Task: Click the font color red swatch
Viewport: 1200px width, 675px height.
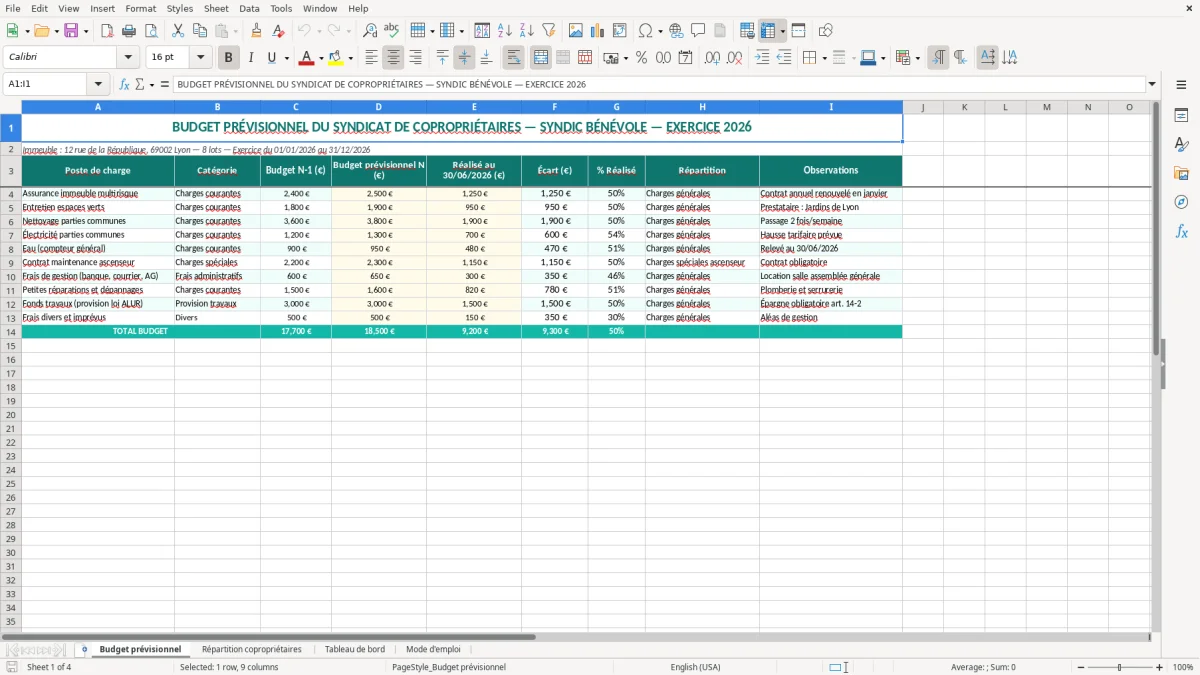Action: [x=307, y=58]
